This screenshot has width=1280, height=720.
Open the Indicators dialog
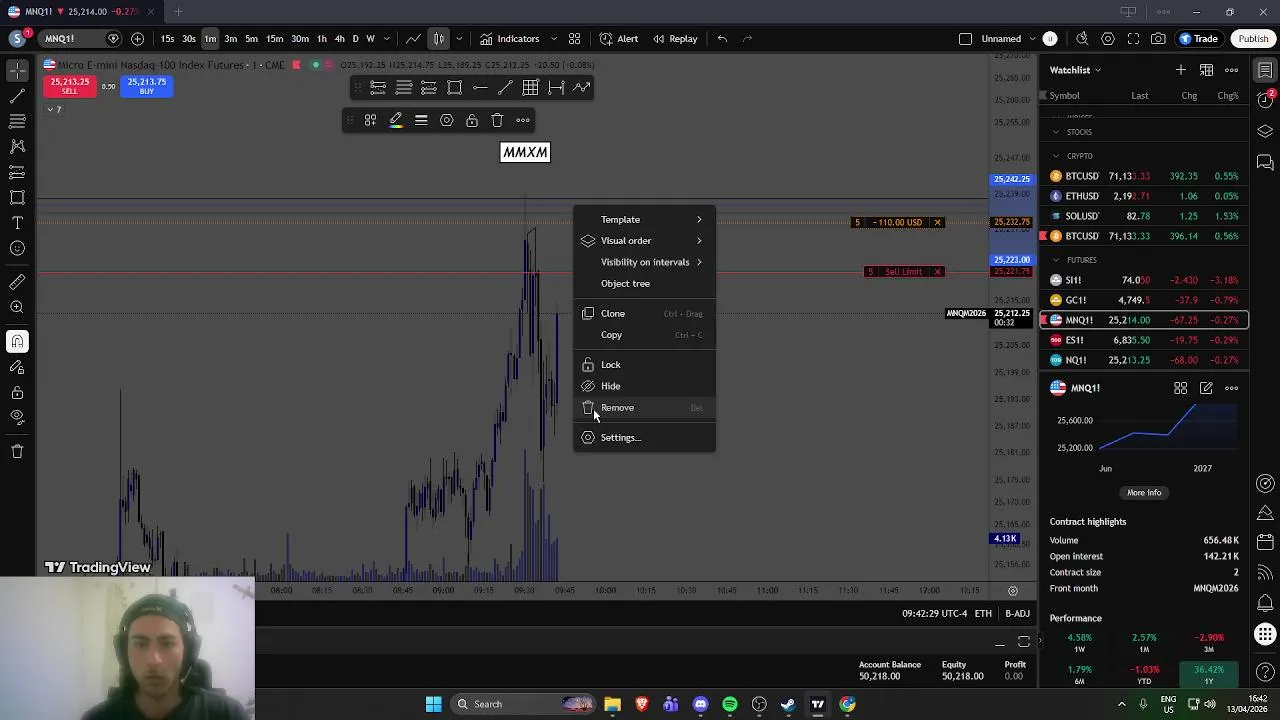click(509, 39)
